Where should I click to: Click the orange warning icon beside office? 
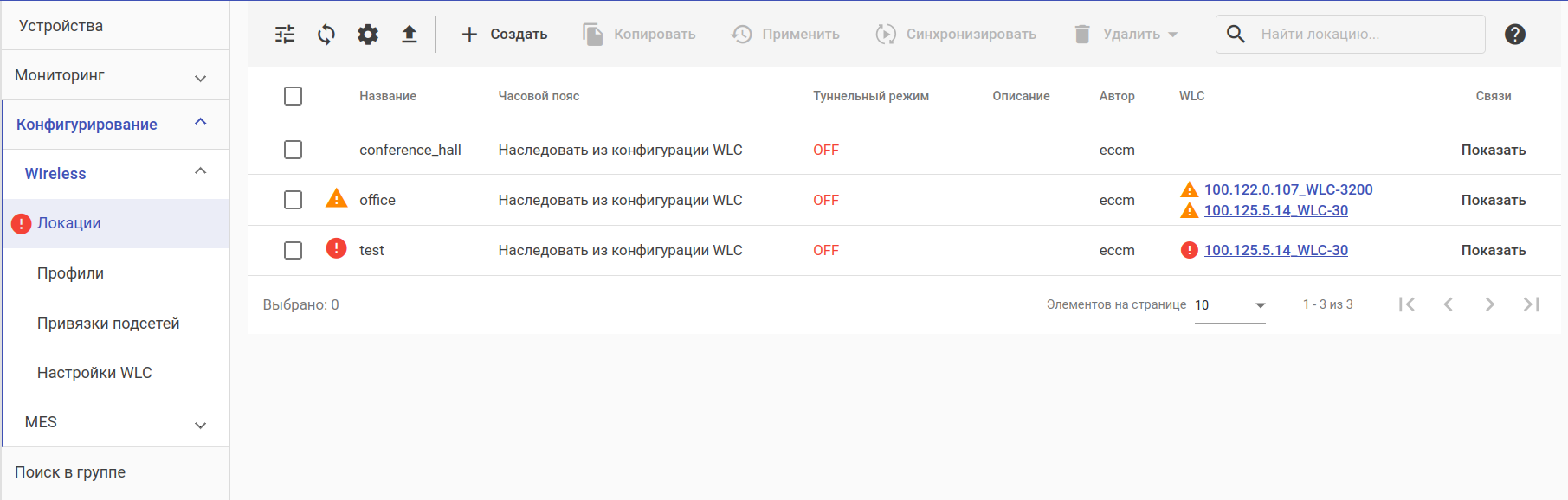pyautogui.click(x=336, y=199)
